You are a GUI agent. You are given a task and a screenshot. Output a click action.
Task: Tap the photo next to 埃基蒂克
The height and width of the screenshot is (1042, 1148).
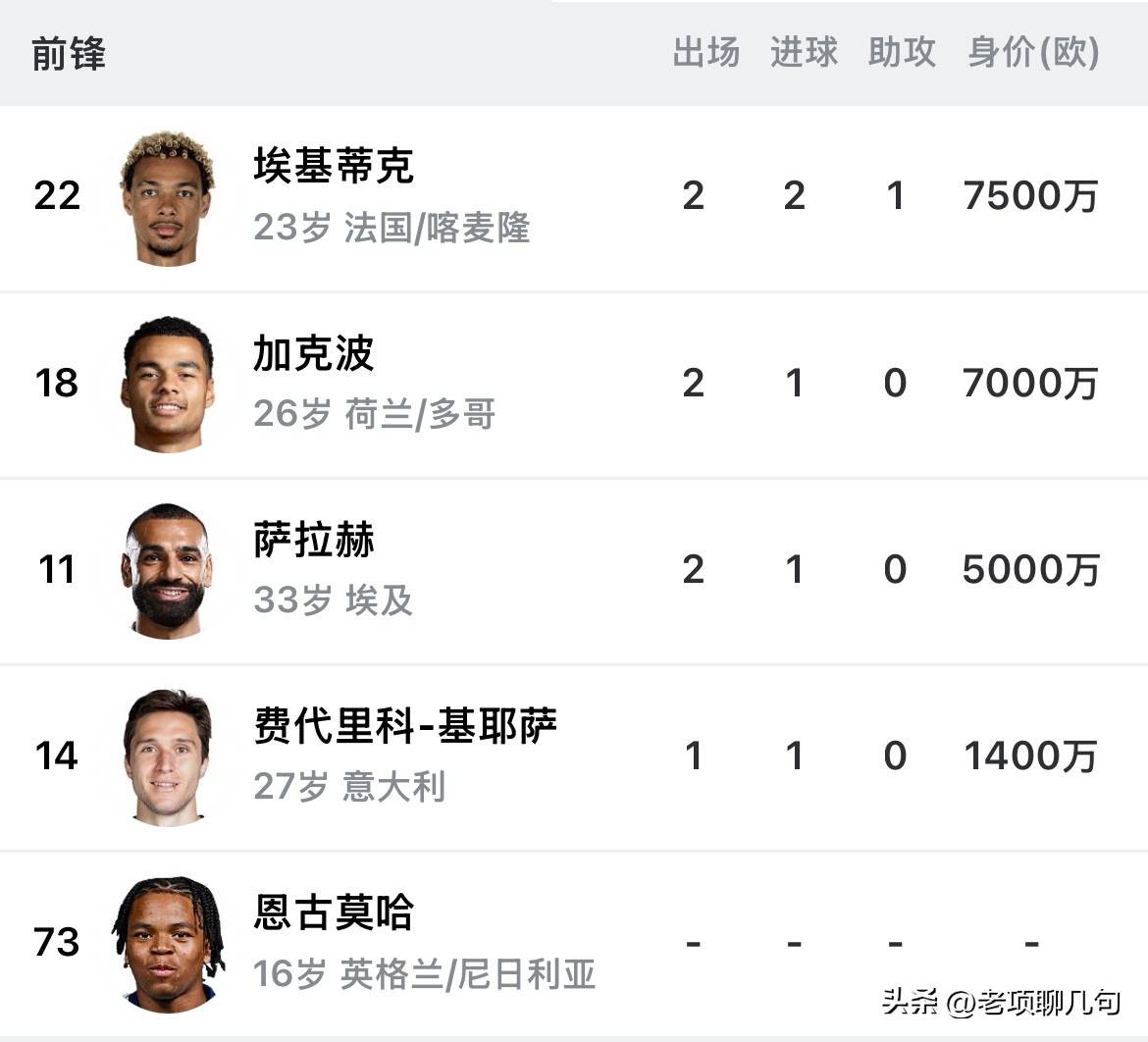click(167, 198)
